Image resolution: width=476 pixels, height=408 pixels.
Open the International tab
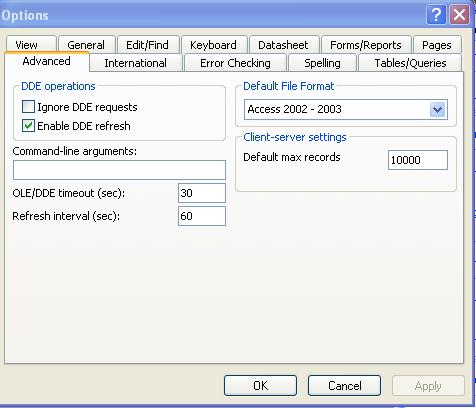pyautogui.click(x=136, y=63)
